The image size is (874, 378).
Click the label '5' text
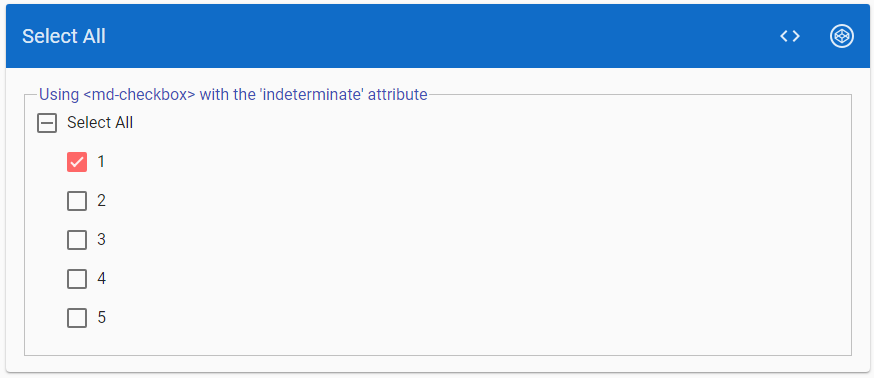click(101, 317)
